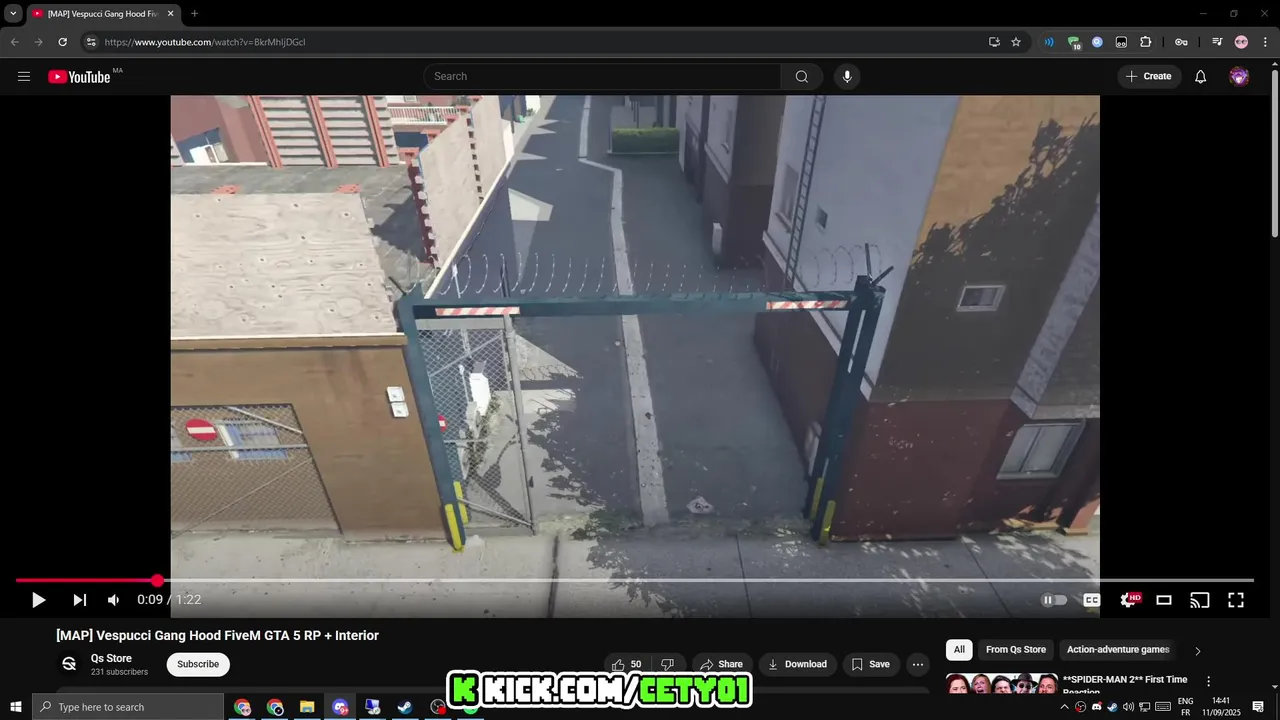
Task: Open the system volume tray icon
Action: tap(1129, 707)
